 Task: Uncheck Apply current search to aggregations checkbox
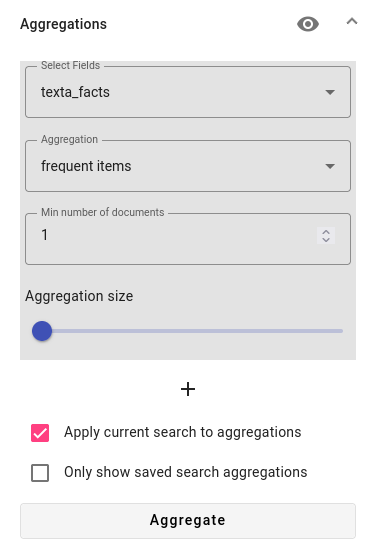40,433
